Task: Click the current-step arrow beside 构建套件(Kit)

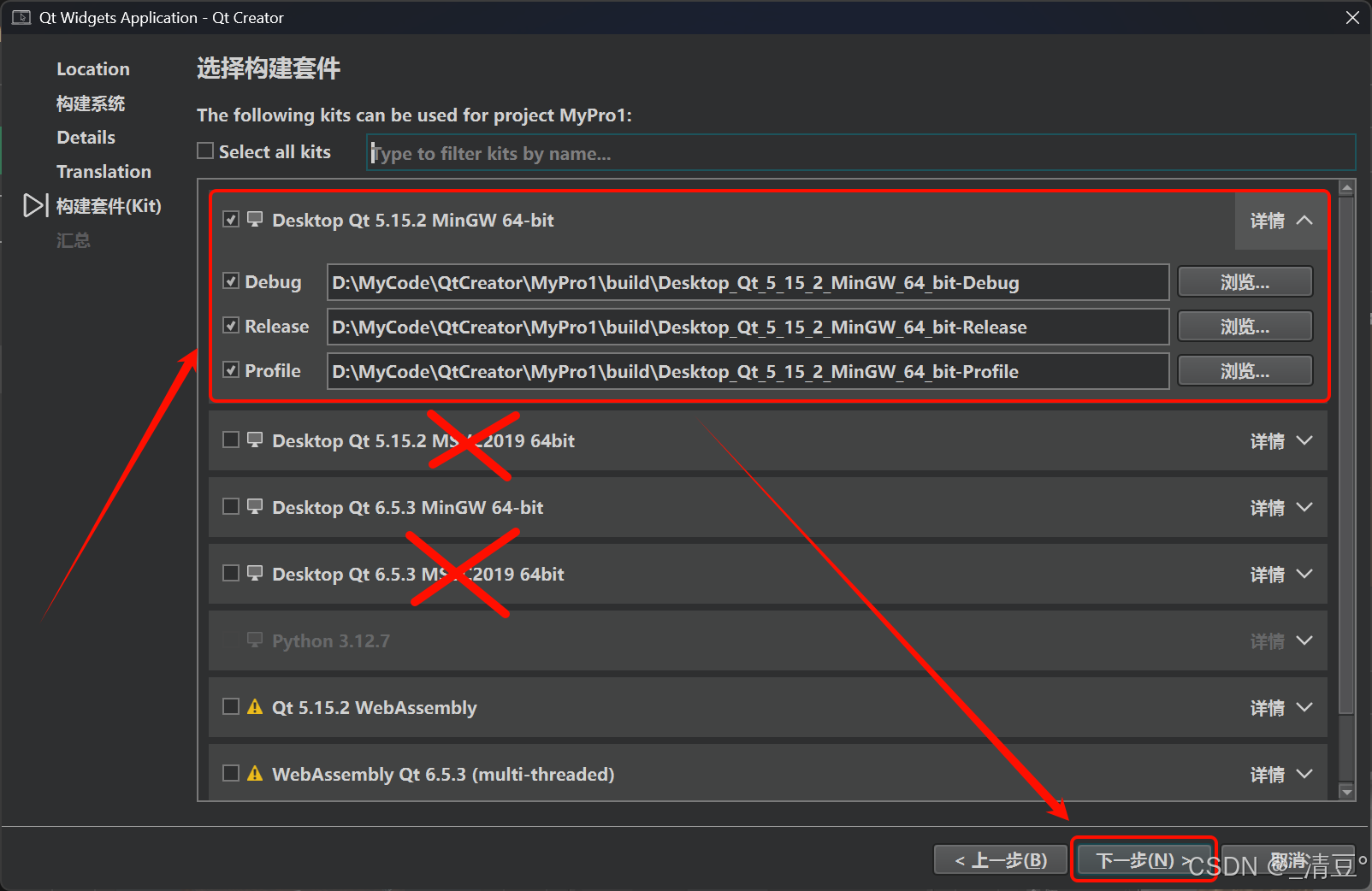Action: pos(35,205)
